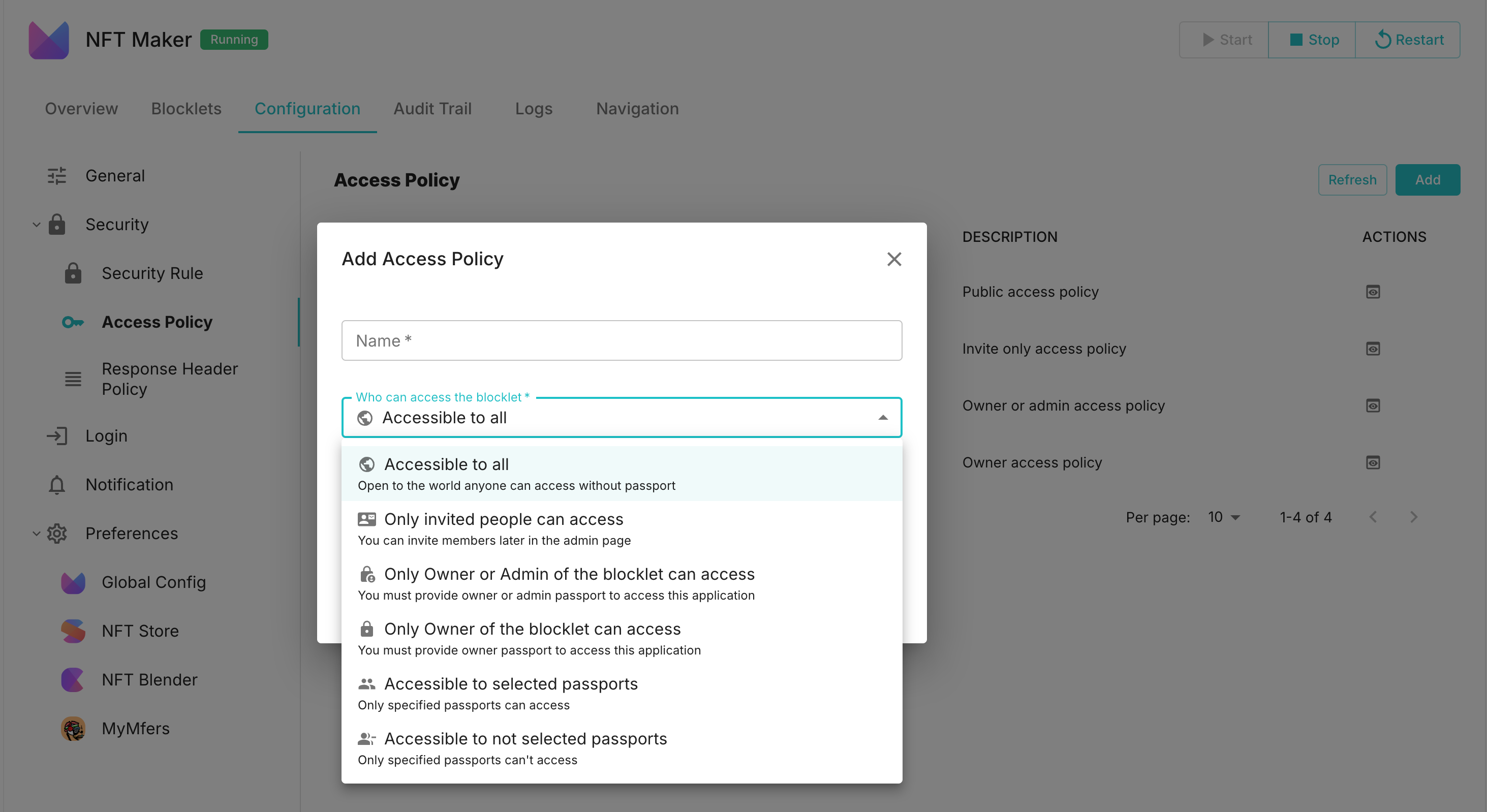Open the MyMfers avatar icon
The image size is (1487, 812).
tap(73, 728)
